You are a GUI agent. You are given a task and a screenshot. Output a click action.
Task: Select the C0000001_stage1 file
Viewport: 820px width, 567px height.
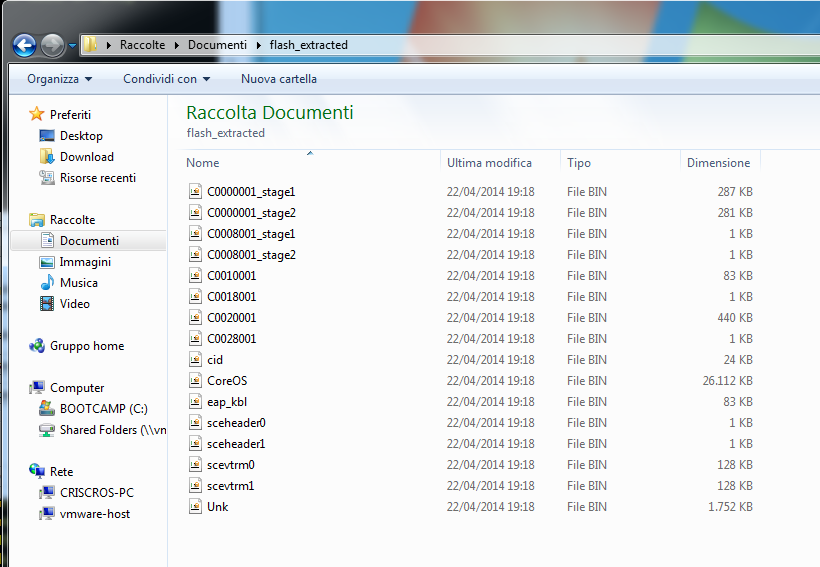click(x=251, y=191)
